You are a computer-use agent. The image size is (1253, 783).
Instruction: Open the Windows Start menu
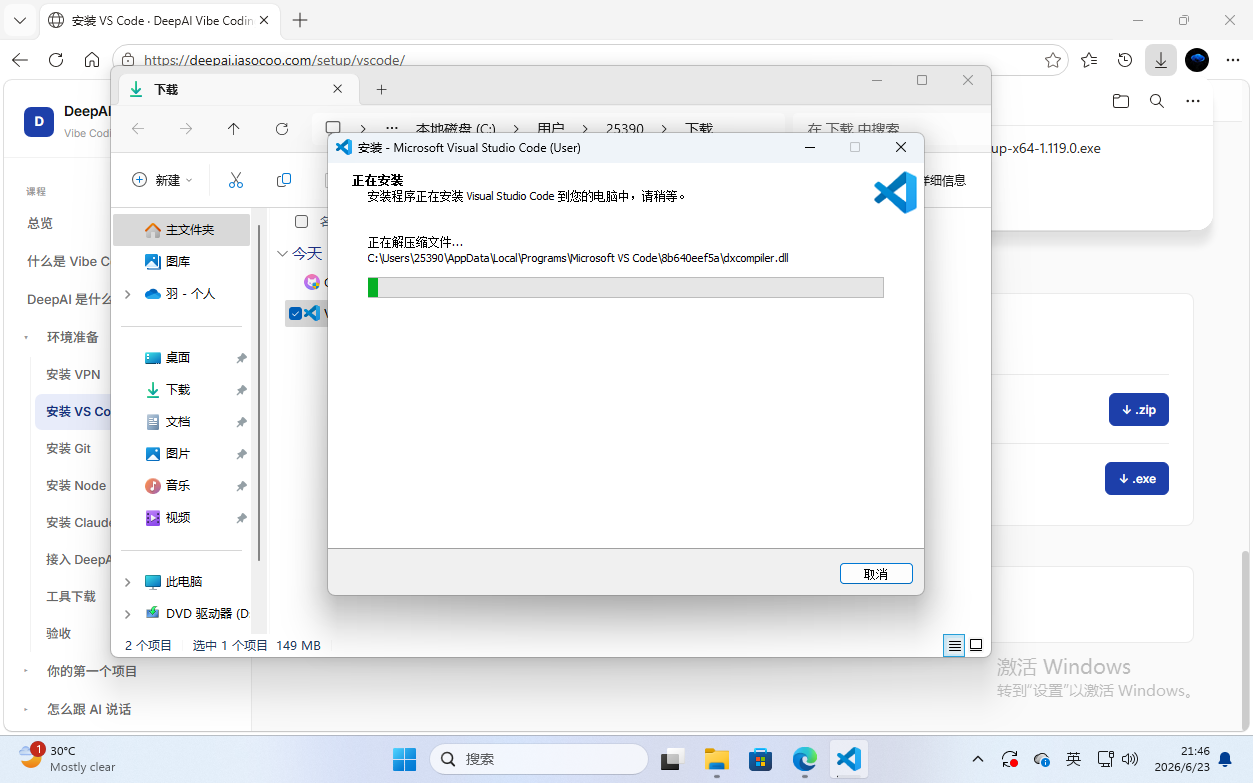(404, 759)
